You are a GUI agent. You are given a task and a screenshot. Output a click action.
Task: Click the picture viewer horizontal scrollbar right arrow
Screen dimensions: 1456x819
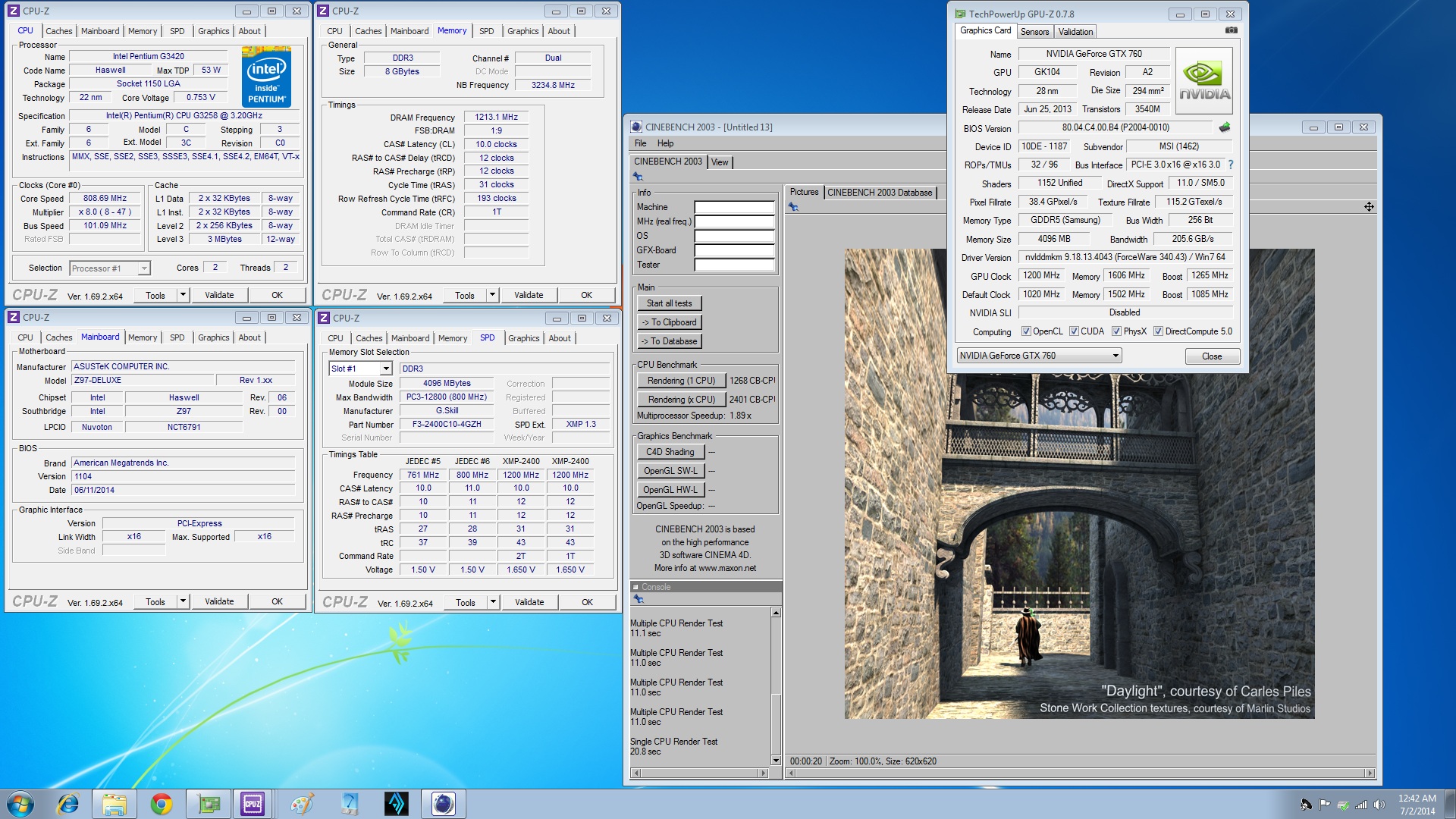tap(1370, 773)
